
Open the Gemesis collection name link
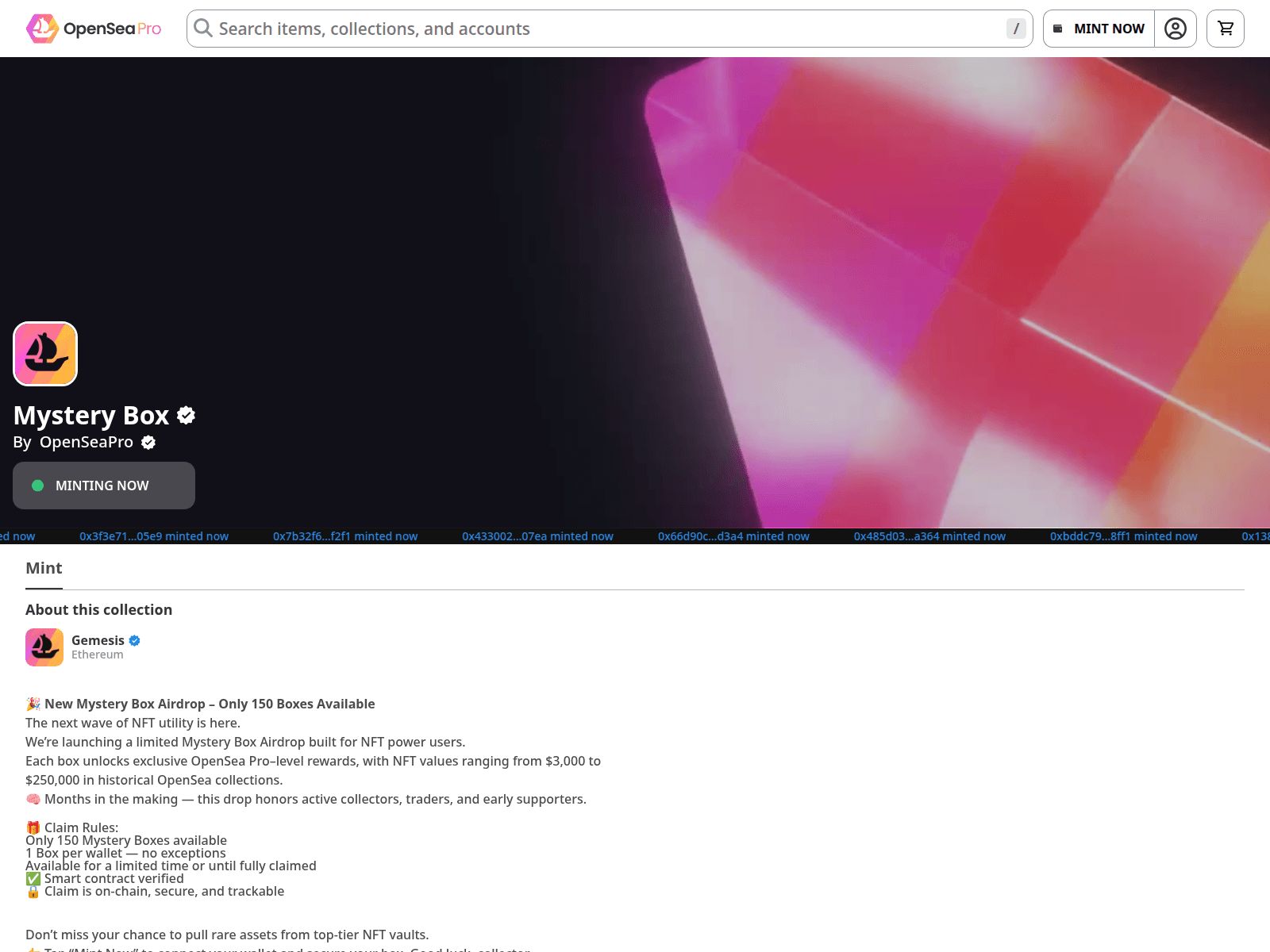[x=98, y=640]
